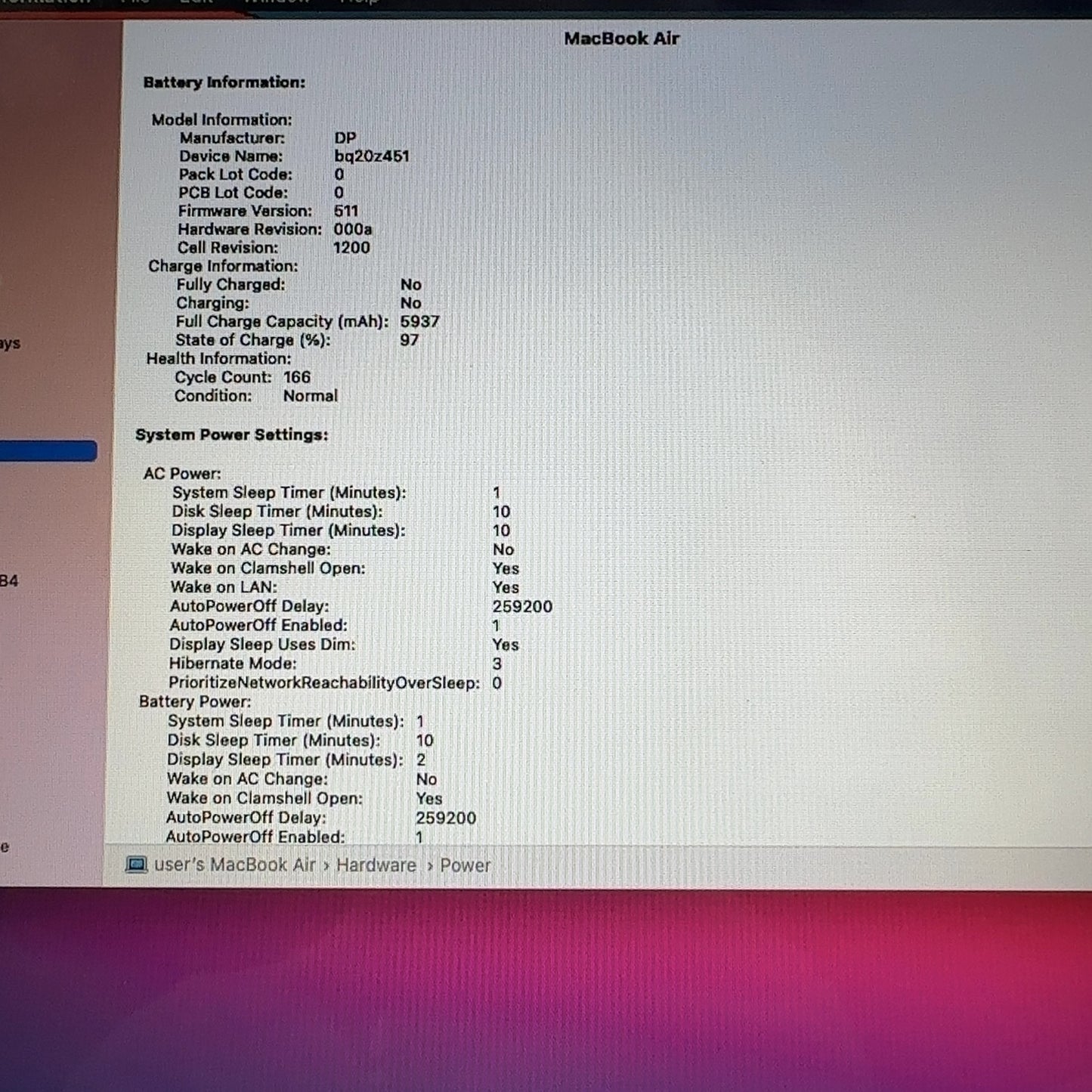The width and height of the screenshot is (1092, 1092).
Task: Select "Power" in the path bar
Action: point(466,865)
